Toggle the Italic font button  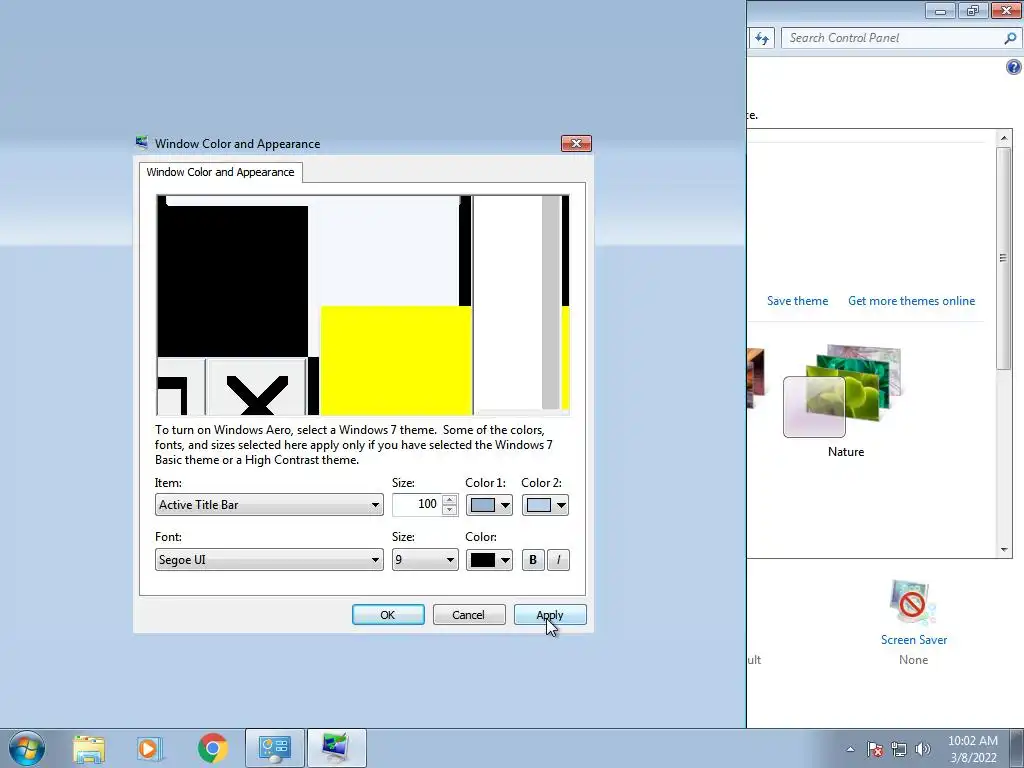[x=558, y=560]
